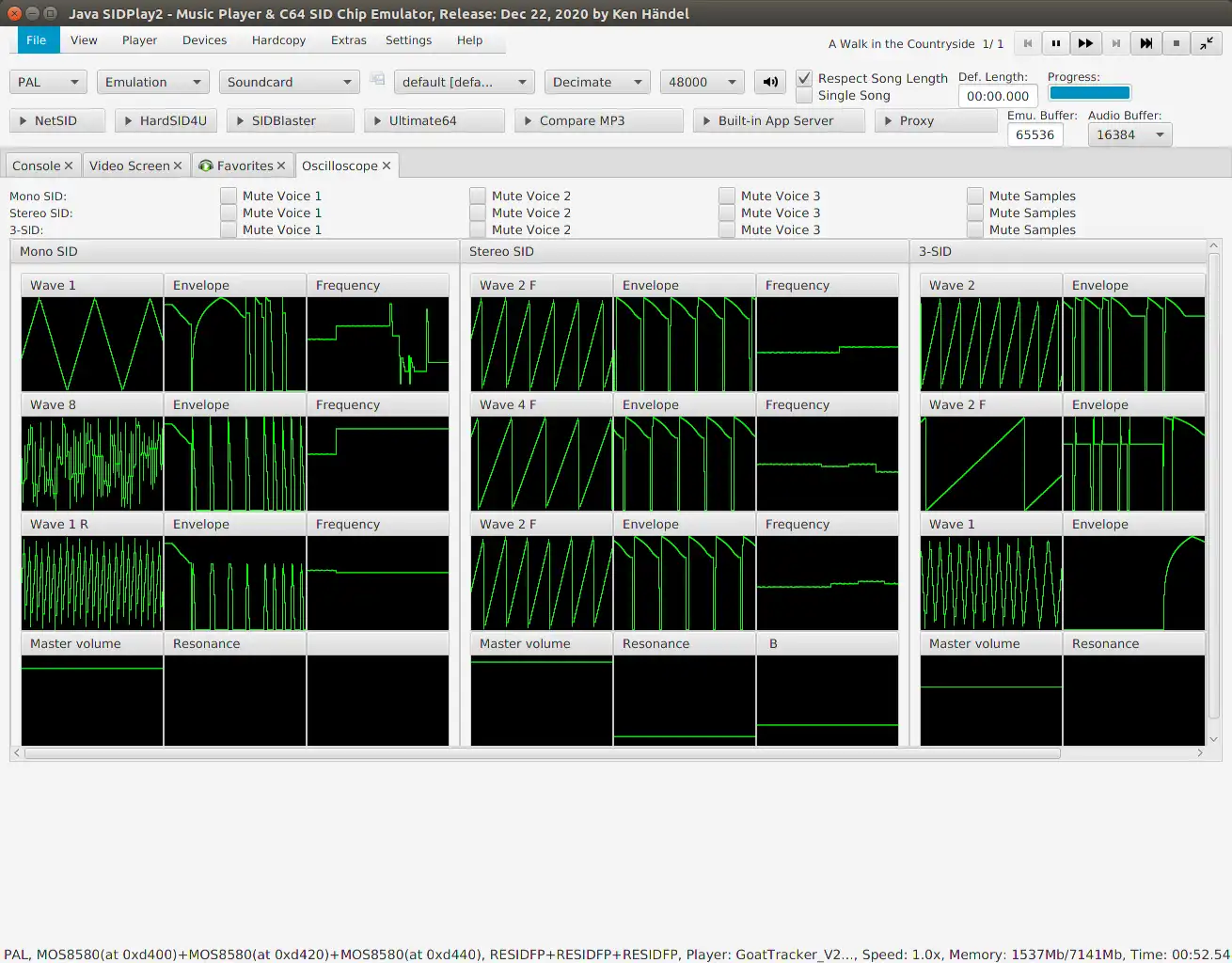This screenshot has height=963, width=1232.
Task: Stop playback with the stop button
Action: 1176,43
